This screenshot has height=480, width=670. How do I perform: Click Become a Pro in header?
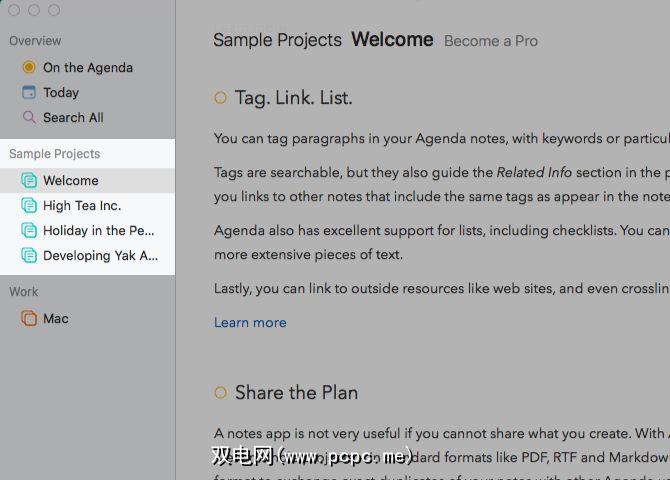point(490,41)
